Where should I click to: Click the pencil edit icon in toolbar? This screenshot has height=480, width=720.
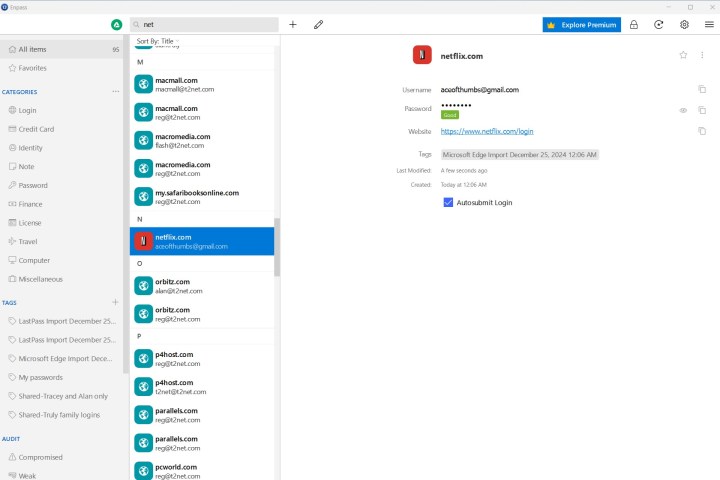pyautogui.click(x=319, y=24)
